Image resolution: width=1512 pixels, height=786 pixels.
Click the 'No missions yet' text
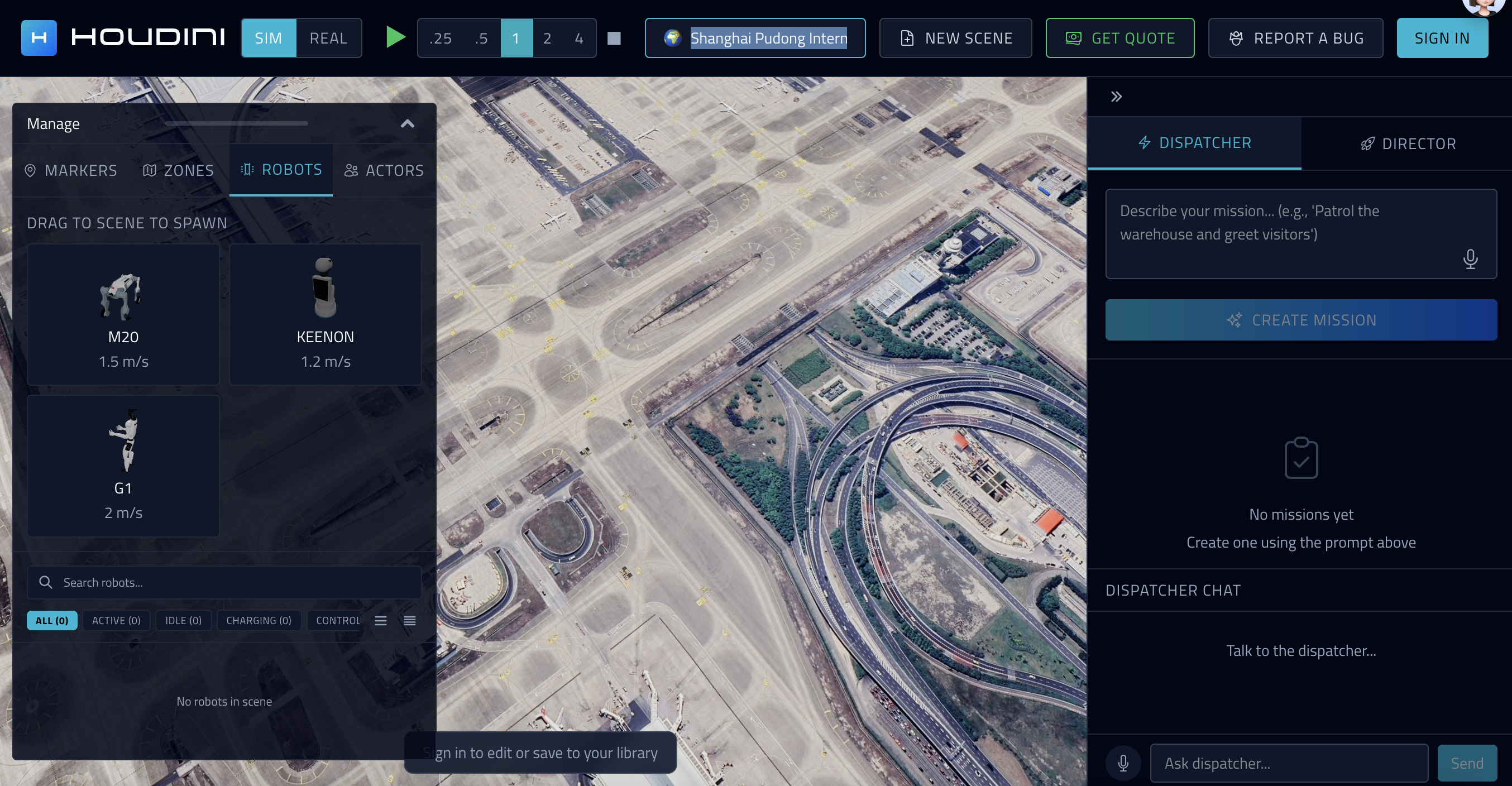coord(1302,515)
